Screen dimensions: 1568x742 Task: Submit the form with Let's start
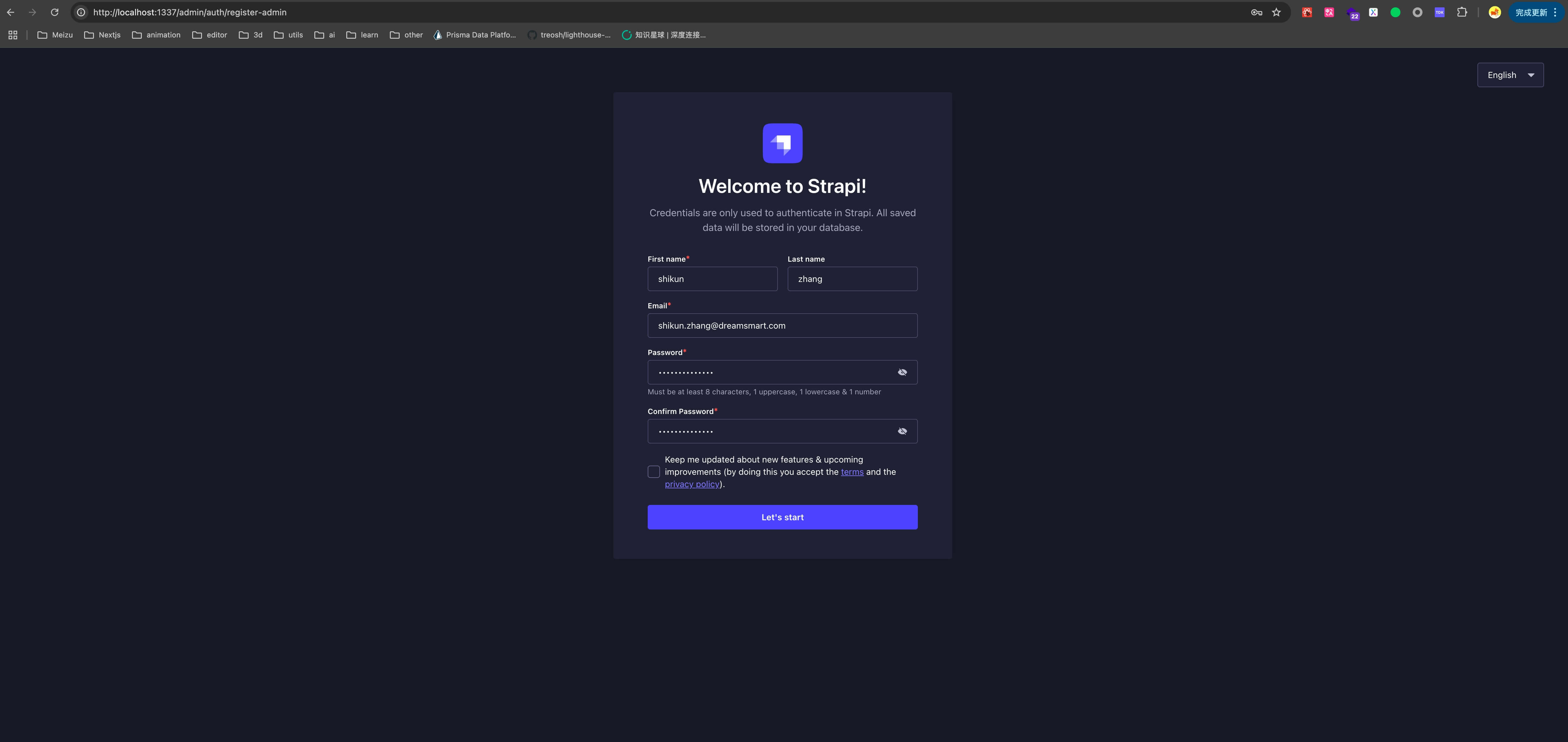(x=782, y=517)
